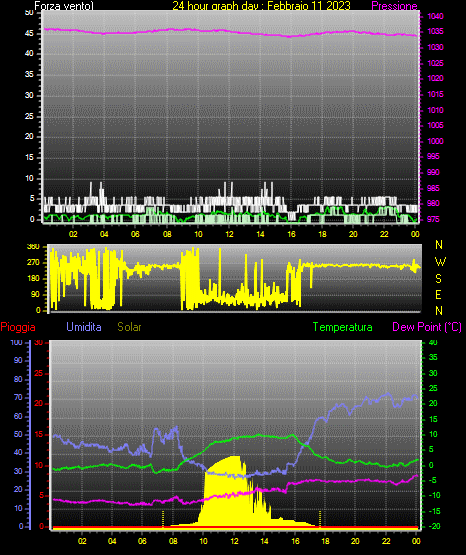Click the Pressione legend label
Image resolution: width=466 pixels, height=555 pixels.
(394, 6)
